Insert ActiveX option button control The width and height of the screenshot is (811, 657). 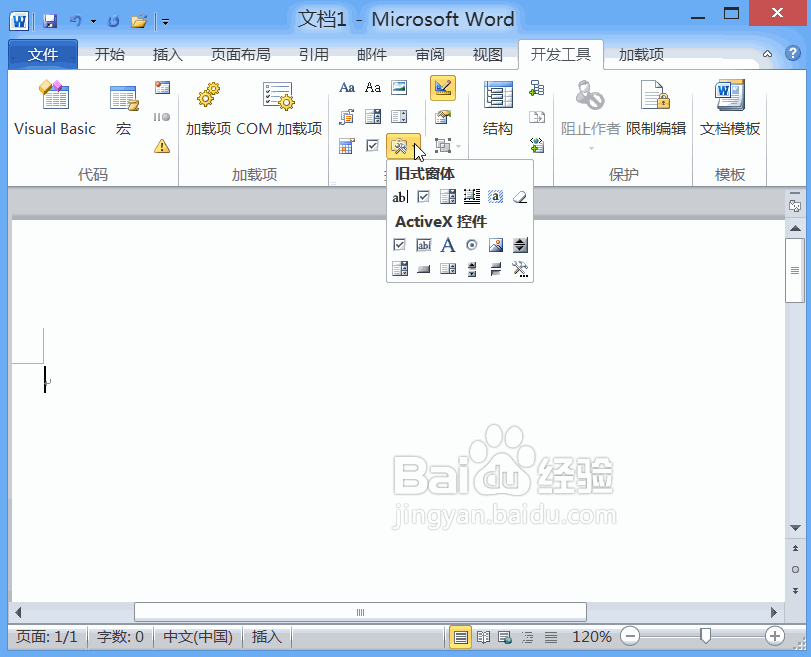pos(472,245)
